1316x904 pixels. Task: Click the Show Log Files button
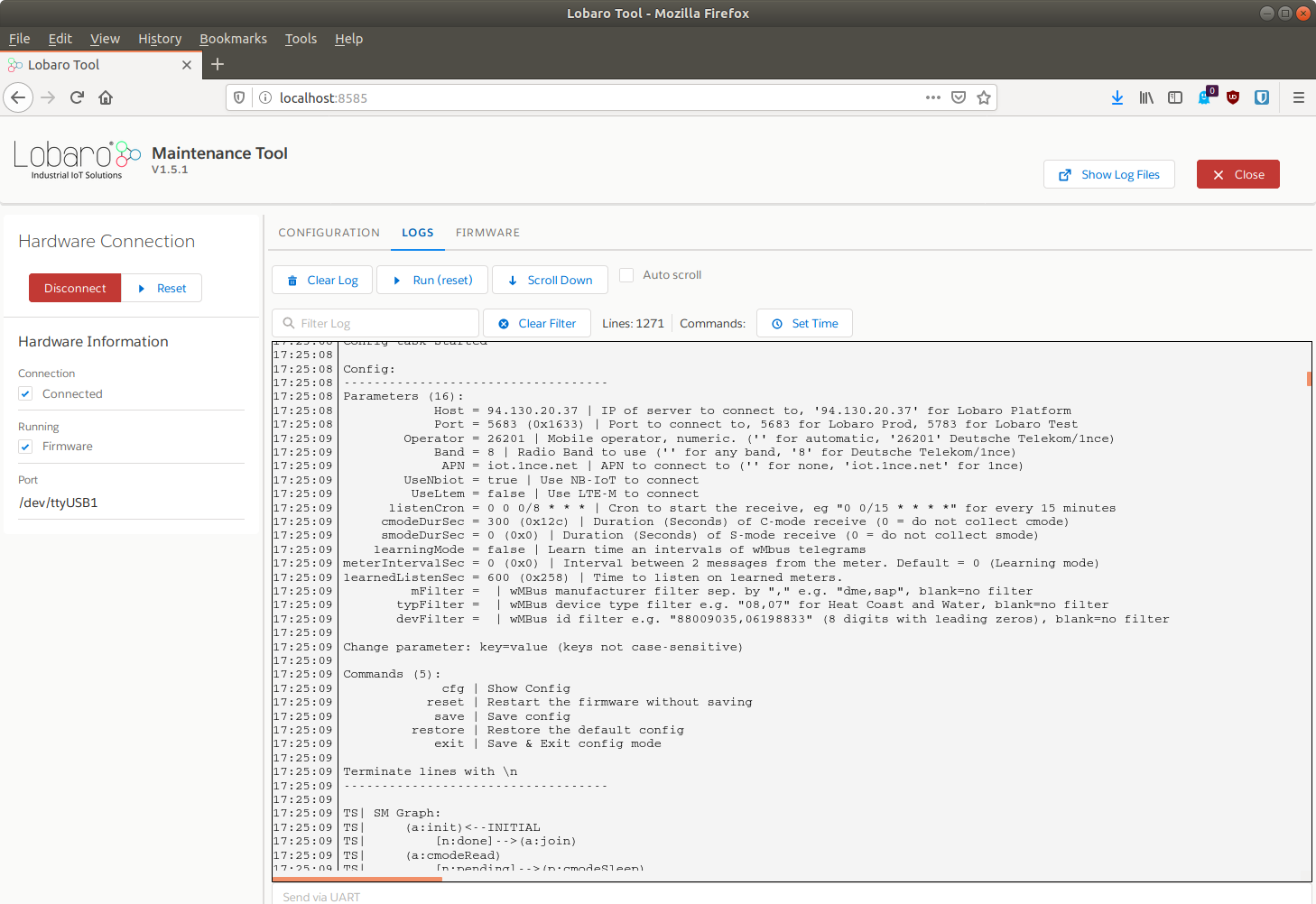tap(1109, 174)
